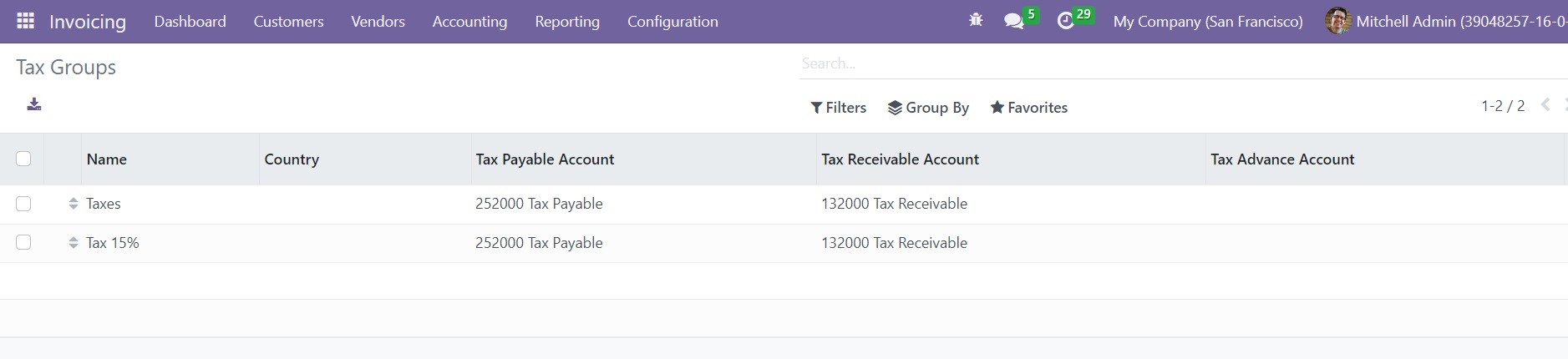This screenshot has width=1568, height=359.
Task: Click the export download icon
Action: coord(34,104)
